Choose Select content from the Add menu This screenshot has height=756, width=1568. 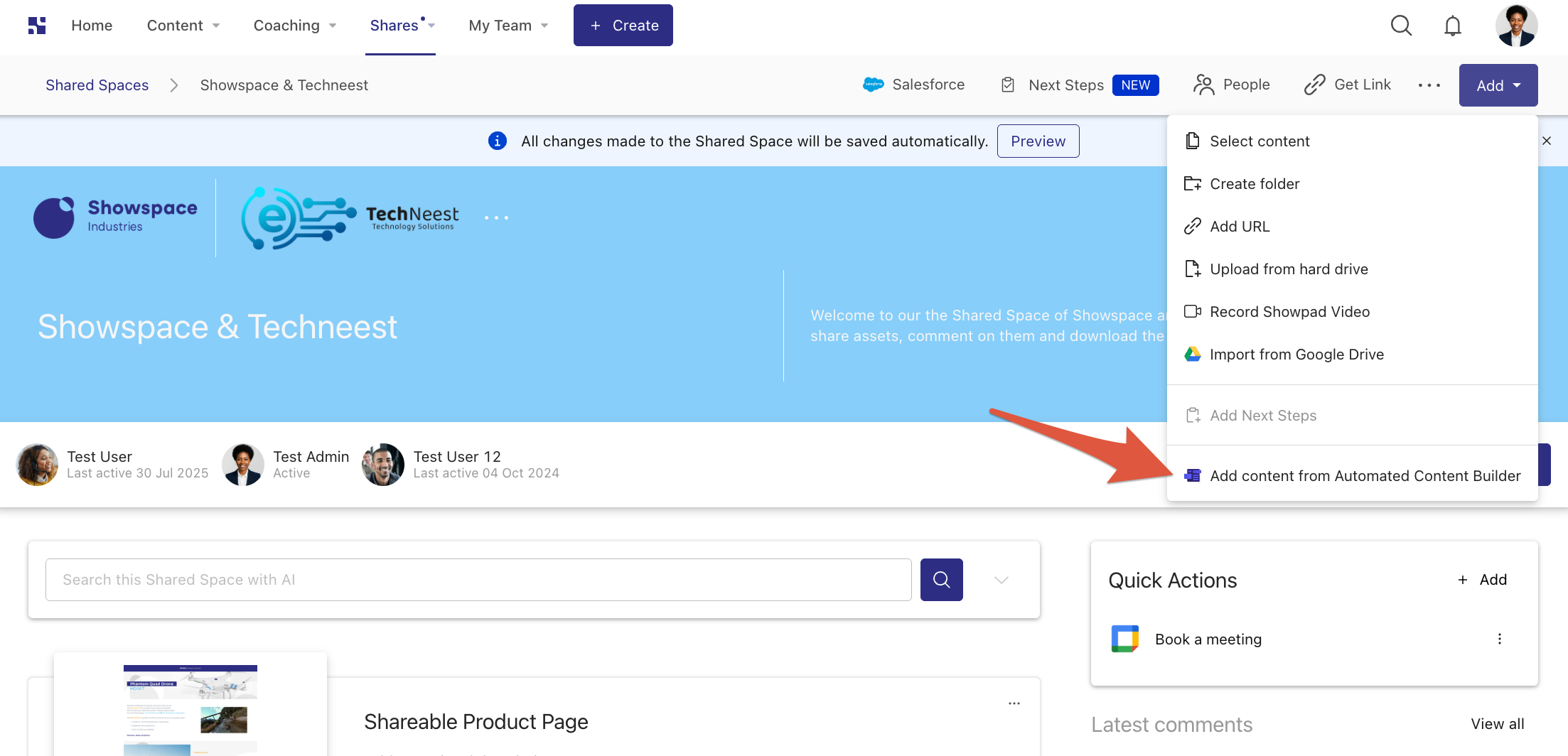(1352, 141)
